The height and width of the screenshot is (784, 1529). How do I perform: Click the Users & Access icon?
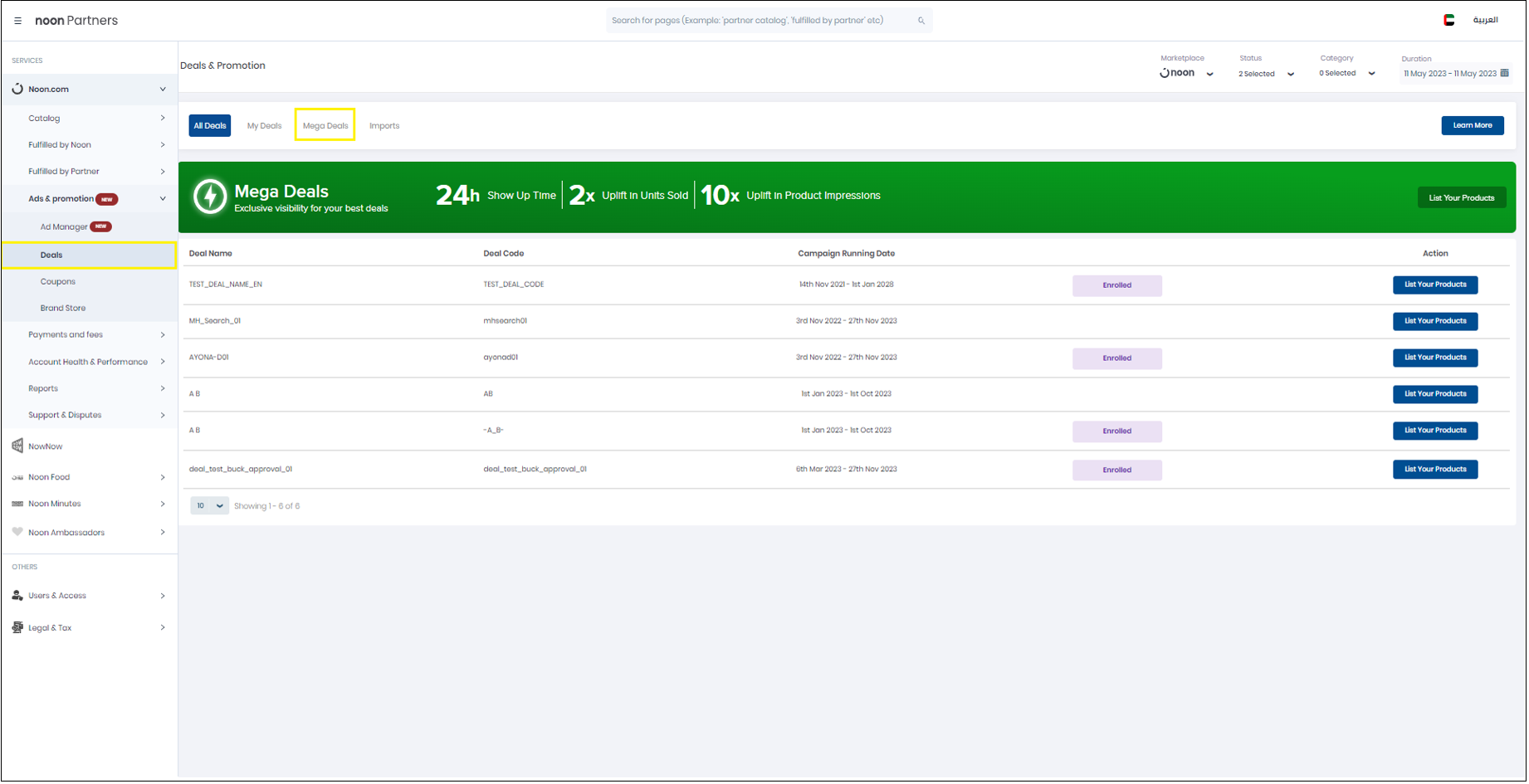pyautogui.click(x=17, y=596)
